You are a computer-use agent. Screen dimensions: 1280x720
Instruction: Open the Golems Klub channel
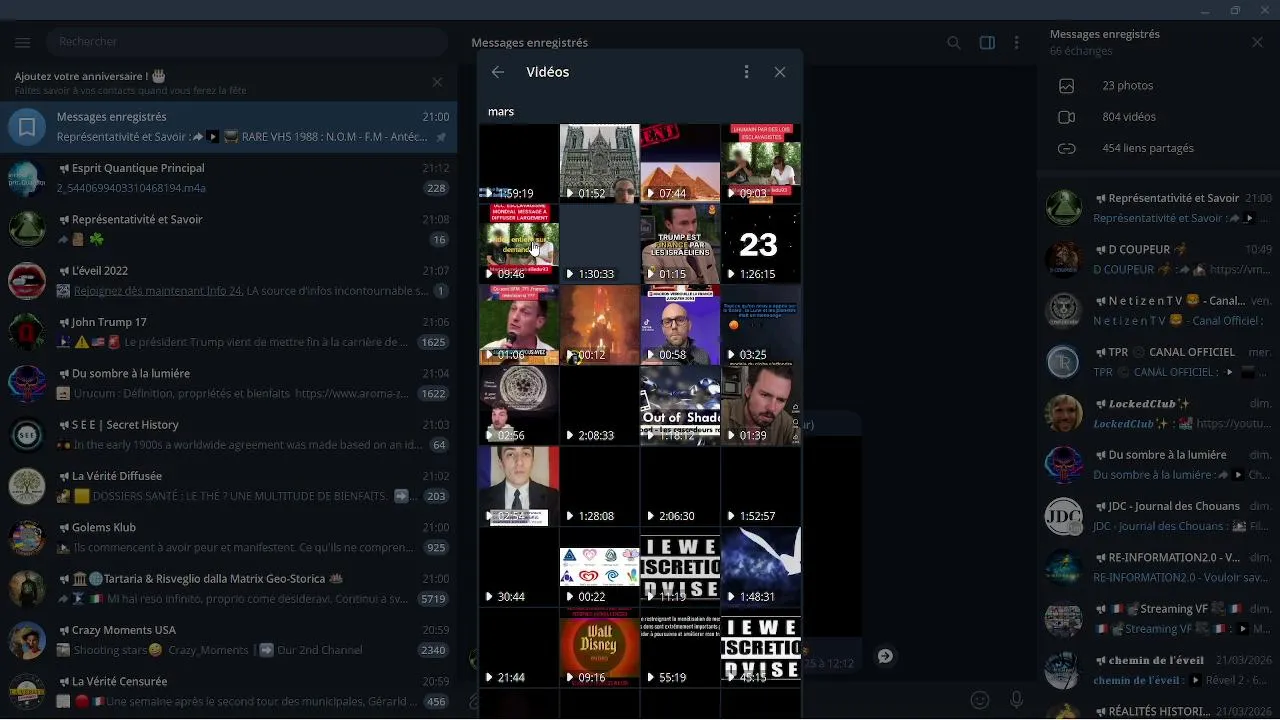tap(228, 537)
